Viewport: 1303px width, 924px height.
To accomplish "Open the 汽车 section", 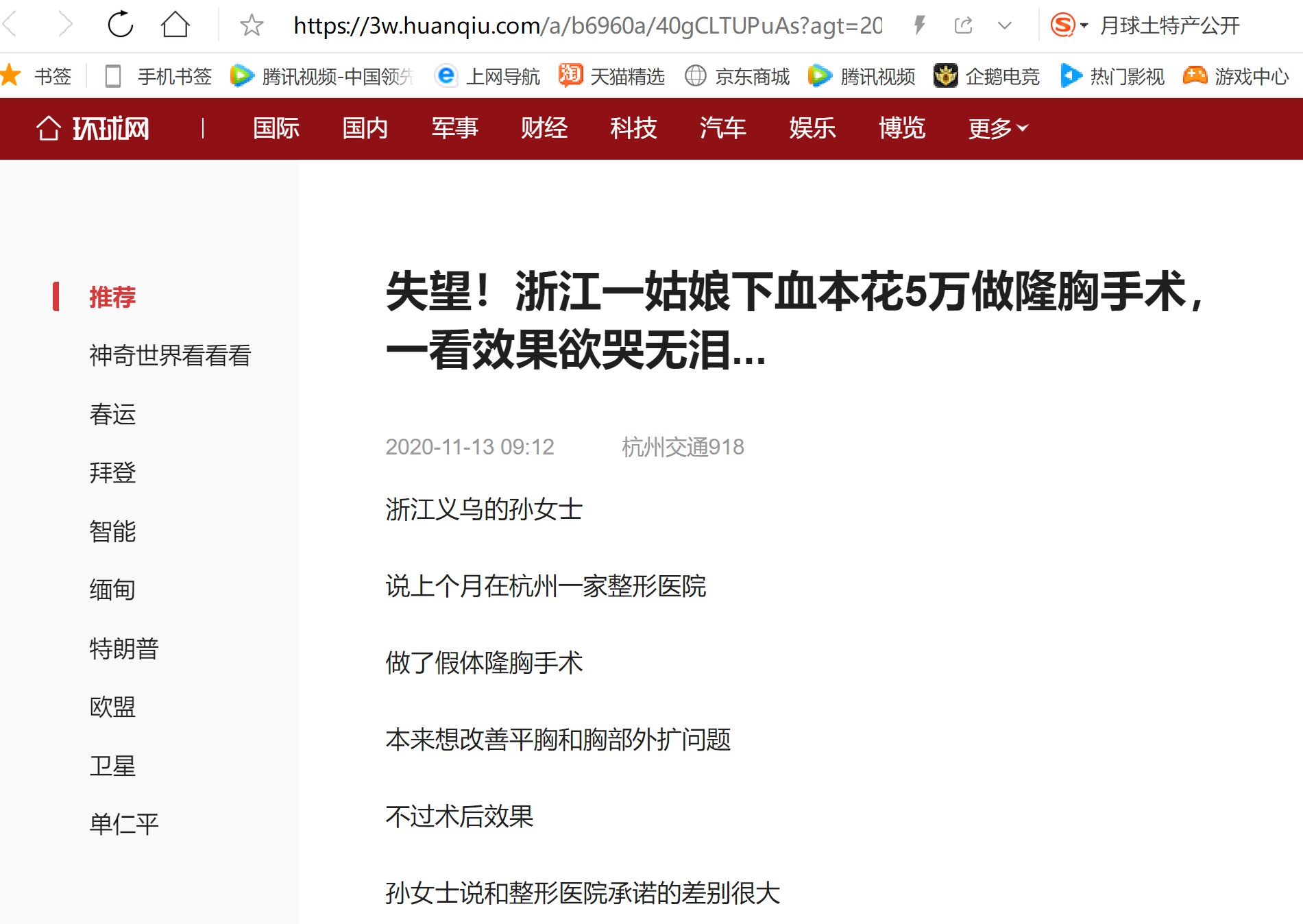I will (723, 128).
